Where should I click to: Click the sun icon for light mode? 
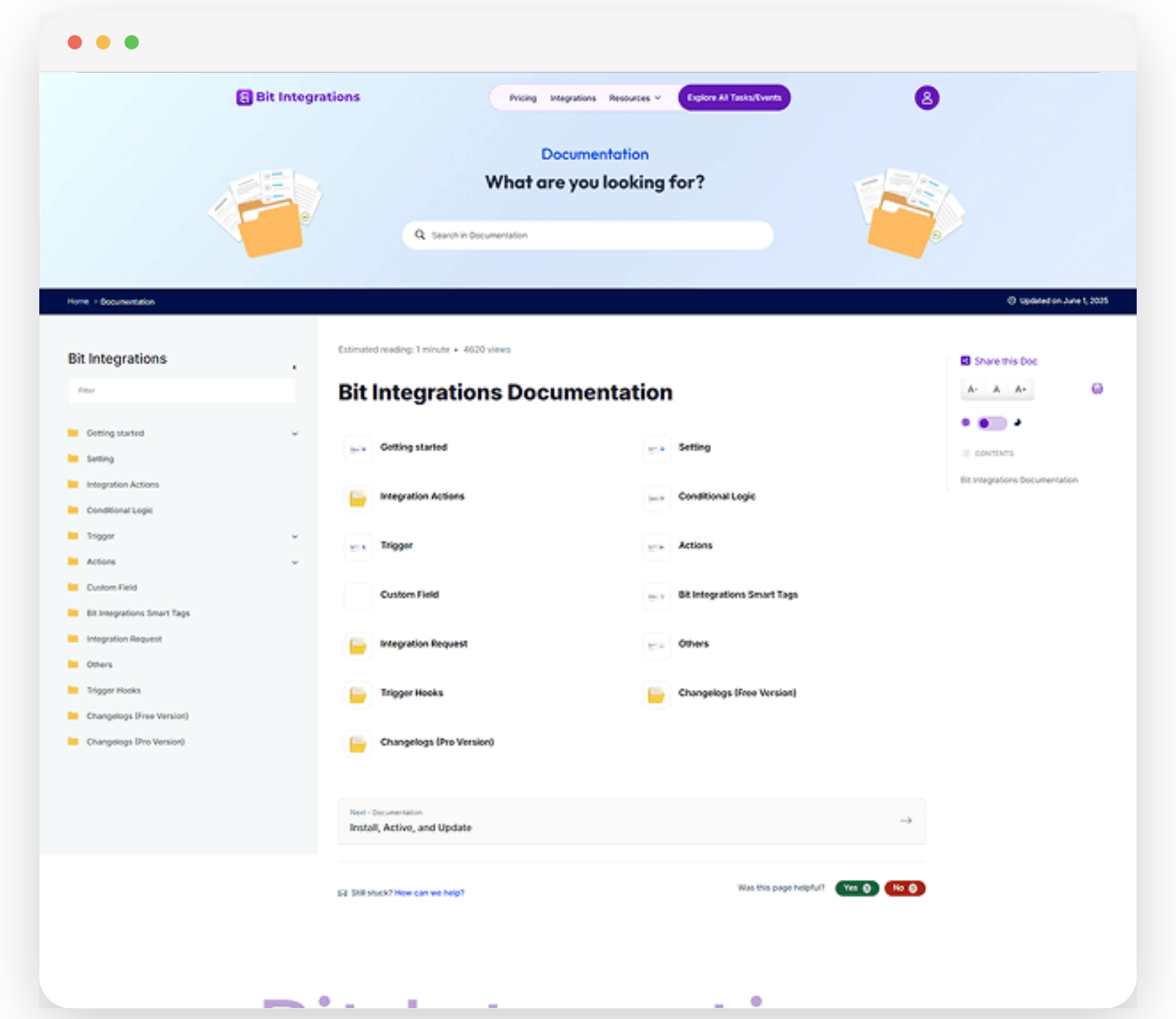(966, 422)
